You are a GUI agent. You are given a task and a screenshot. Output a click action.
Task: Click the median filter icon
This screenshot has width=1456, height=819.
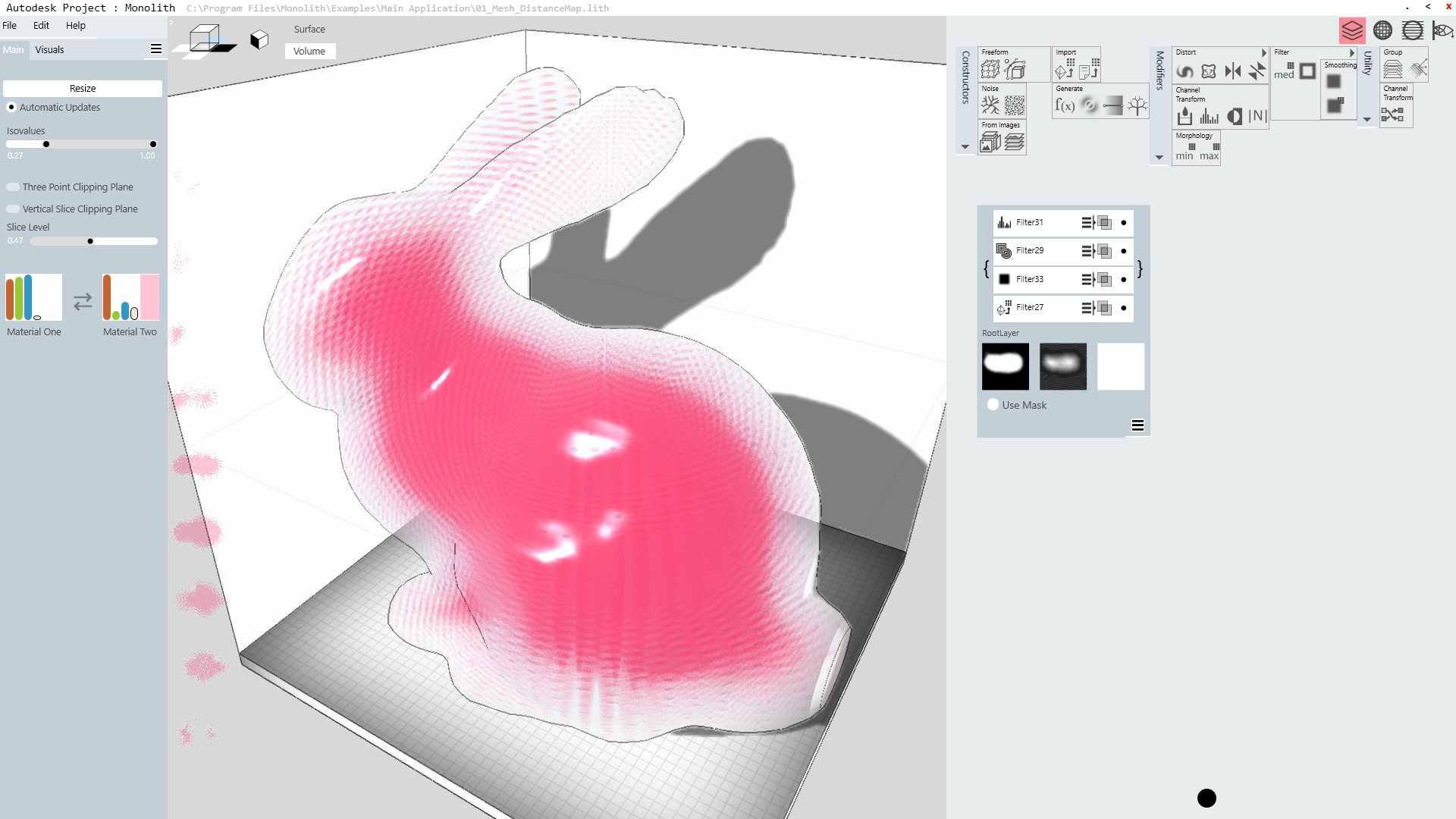(1285, 71)
